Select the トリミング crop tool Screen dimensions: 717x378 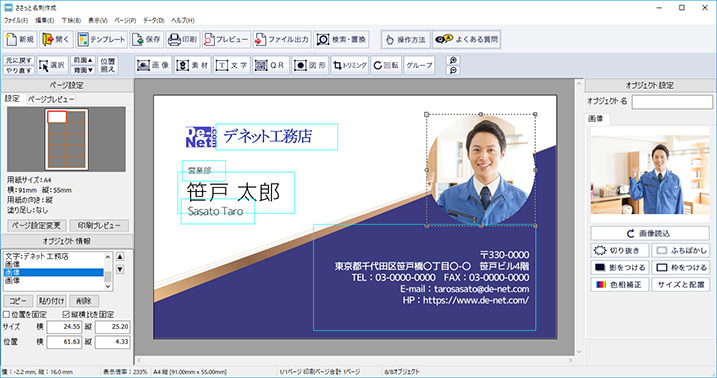(x=350, y=65)
